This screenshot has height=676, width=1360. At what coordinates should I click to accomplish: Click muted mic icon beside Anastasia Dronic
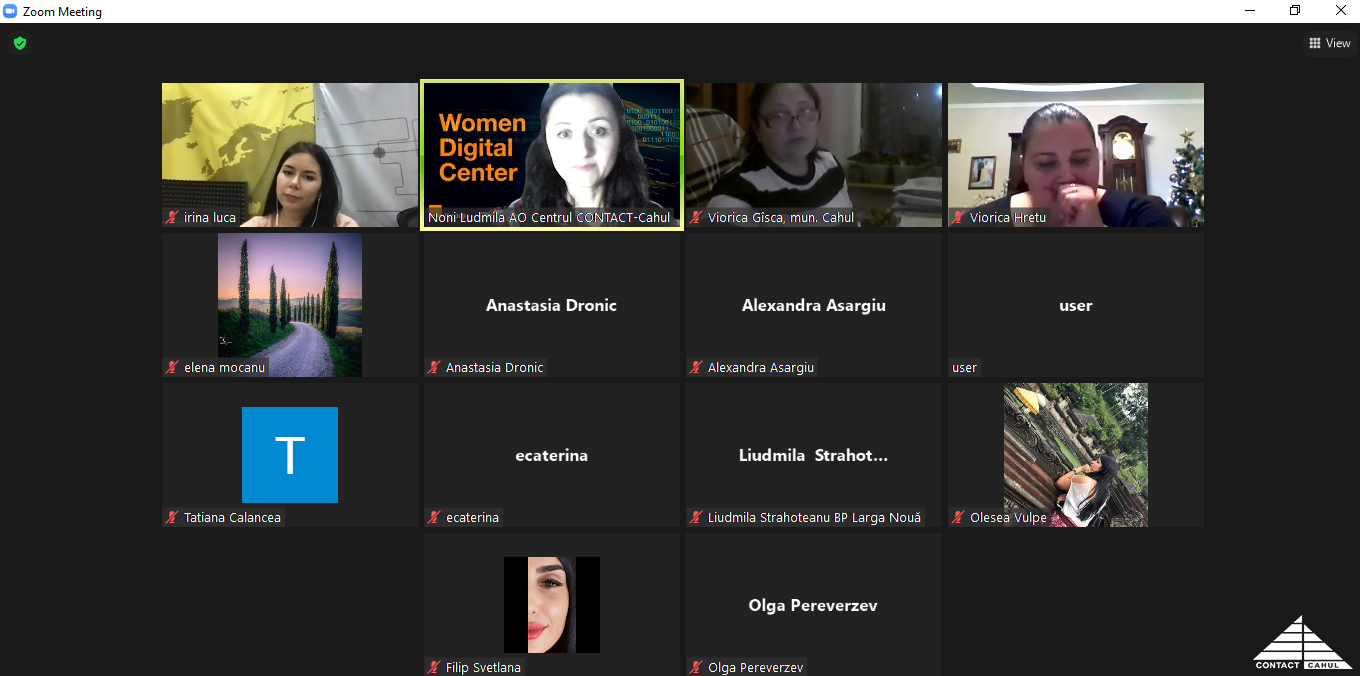pyautogui.click(x=435, y=368)
